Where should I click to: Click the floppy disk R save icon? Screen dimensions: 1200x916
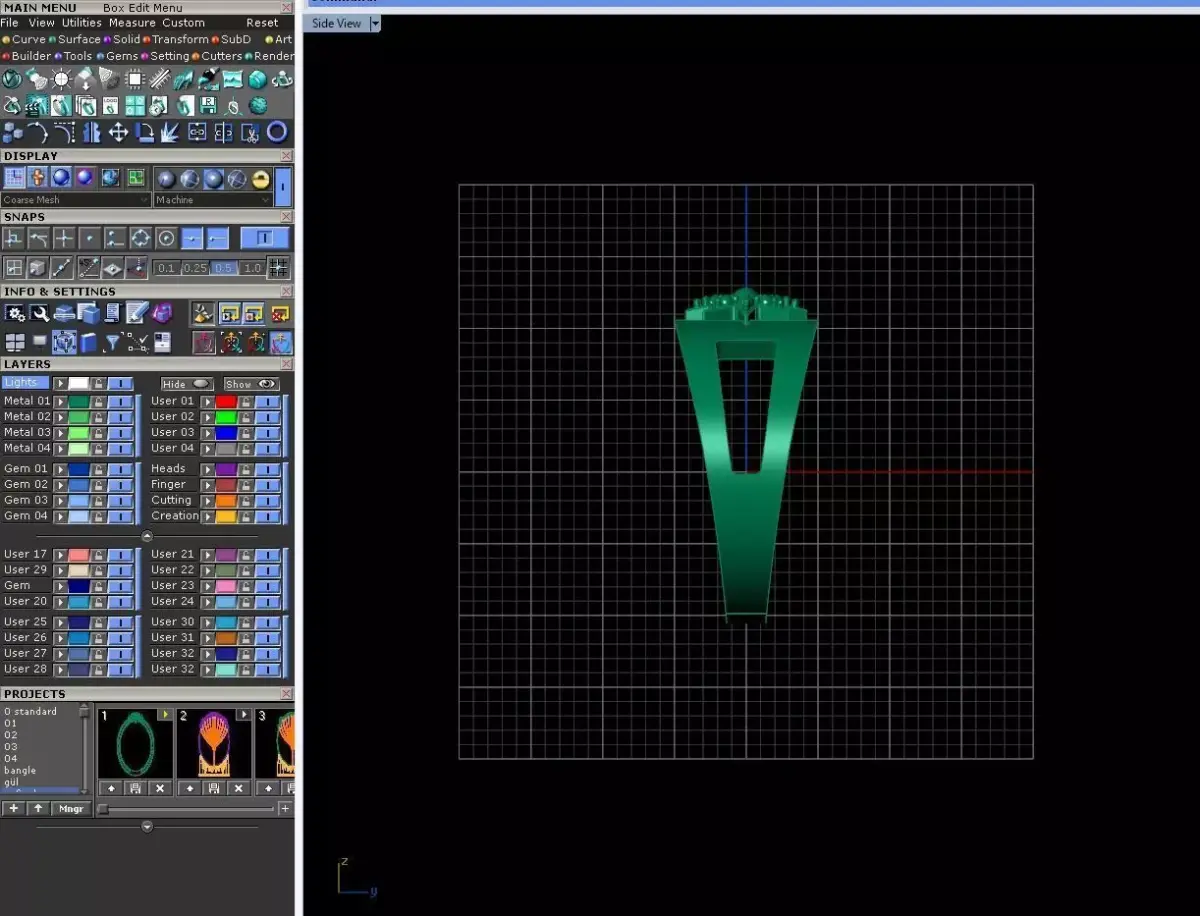[x=208, y=105]
